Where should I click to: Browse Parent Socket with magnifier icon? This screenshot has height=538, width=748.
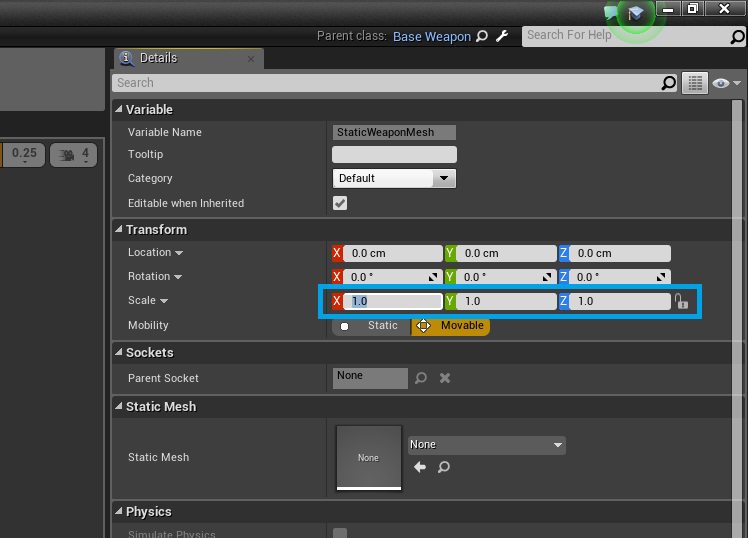tap(421, 378)
